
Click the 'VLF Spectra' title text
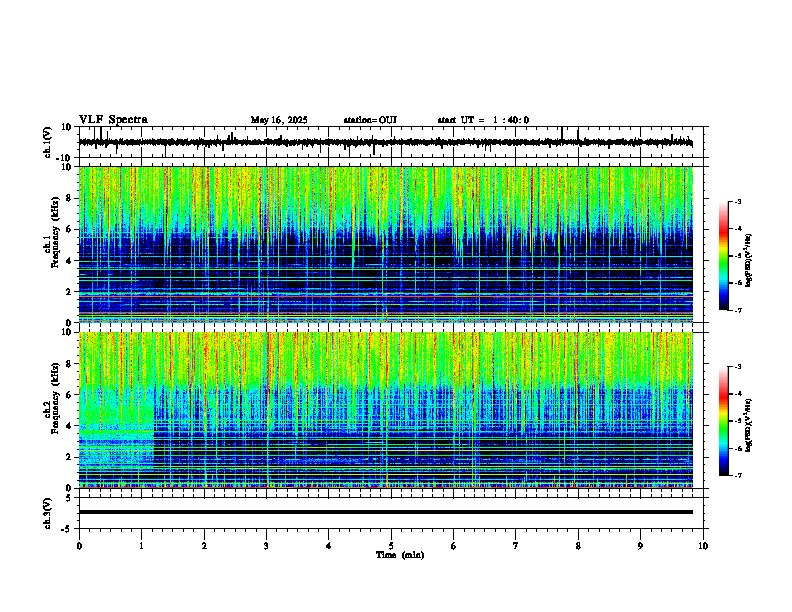coord(113,120)
